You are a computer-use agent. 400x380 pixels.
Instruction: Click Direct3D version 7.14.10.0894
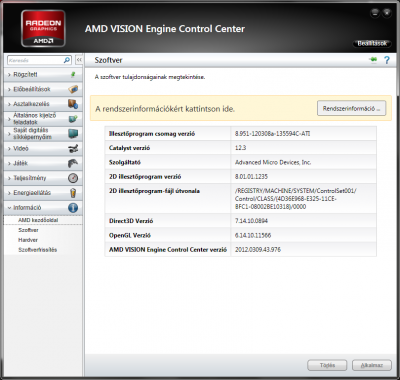point(251,221)
